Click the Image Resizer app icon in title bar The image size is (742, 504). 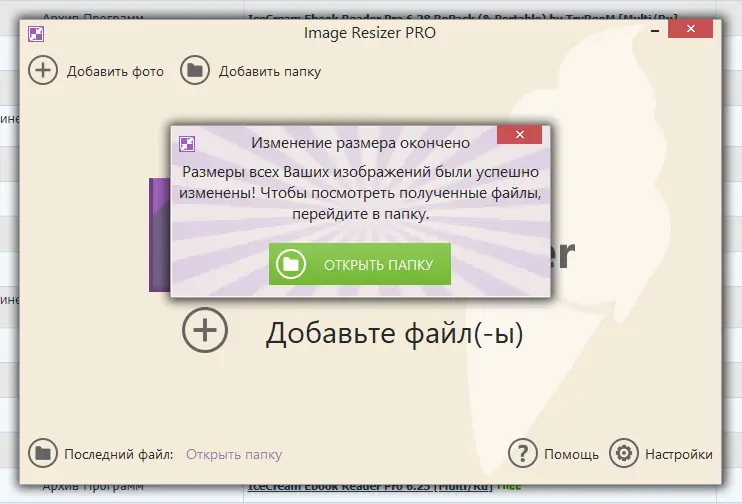tap(36, 34)
